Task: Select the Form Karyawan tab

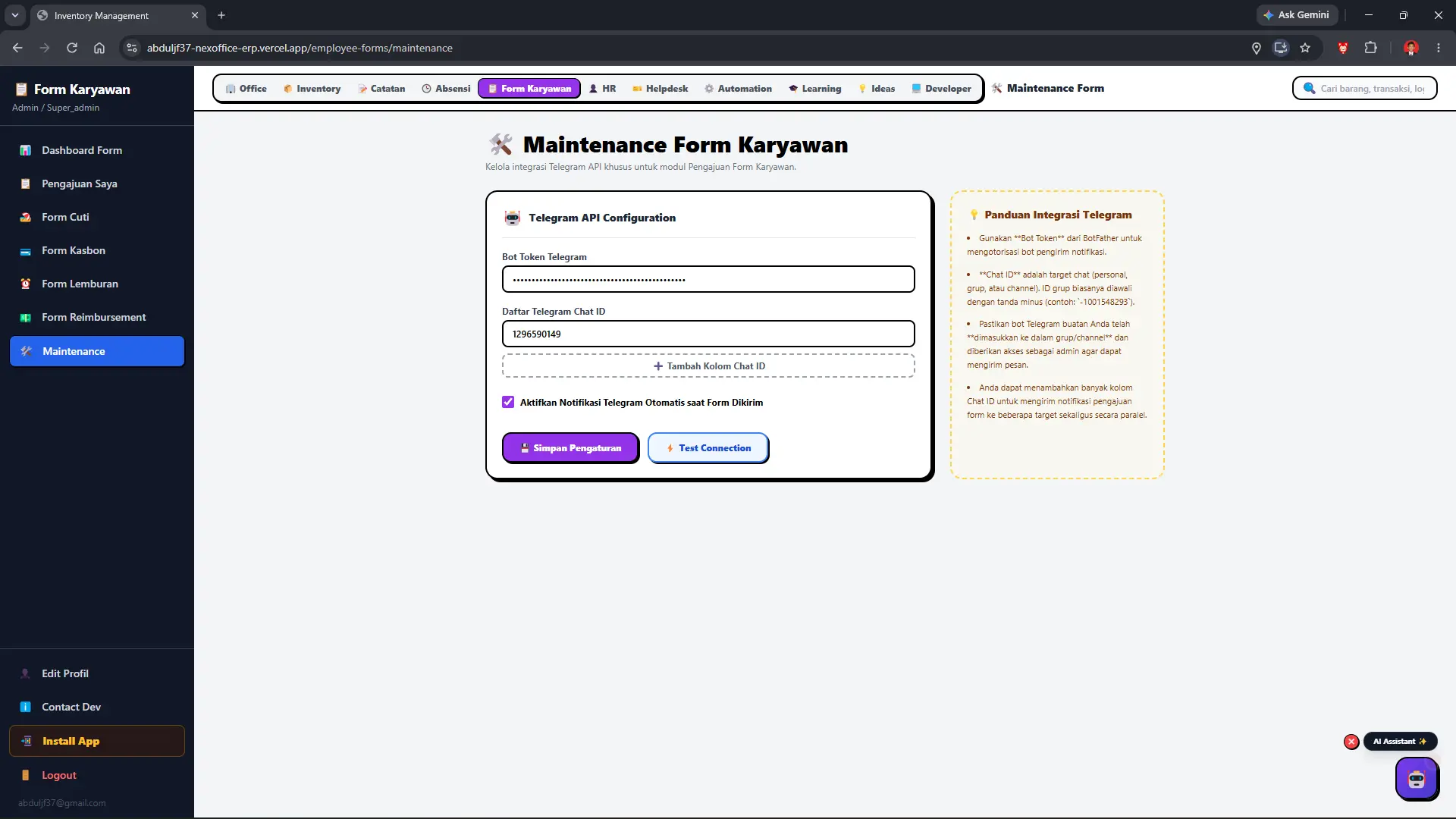Action: [x=529, y=89]
